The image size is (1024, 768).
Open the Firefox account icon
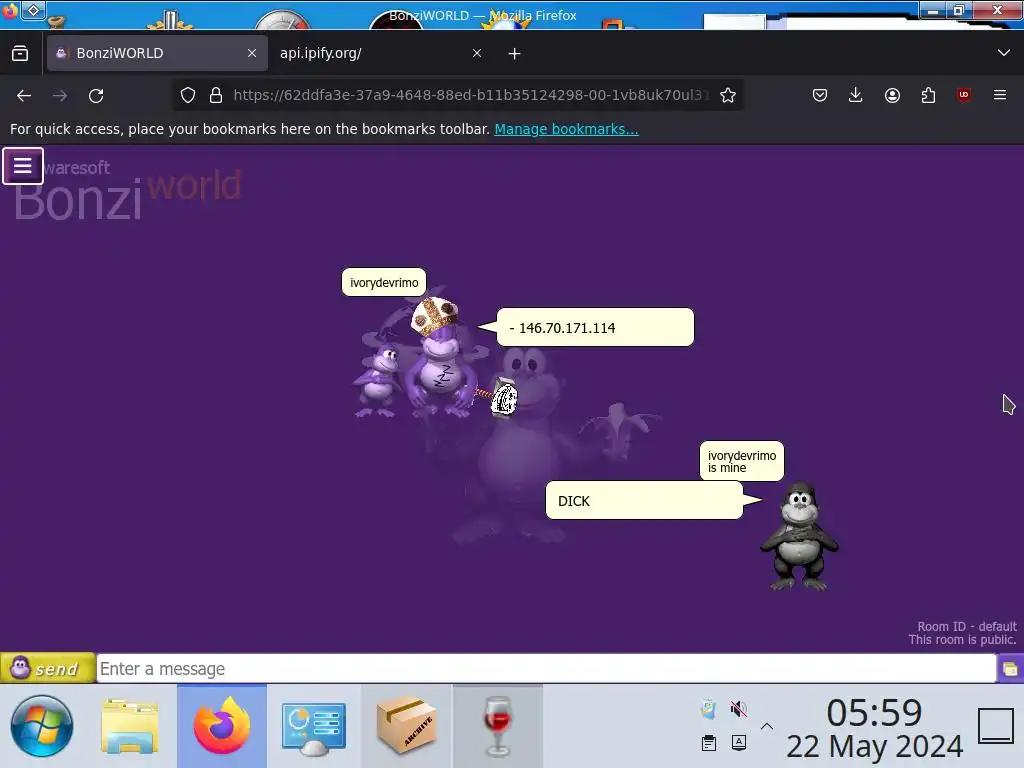(892, 95)
